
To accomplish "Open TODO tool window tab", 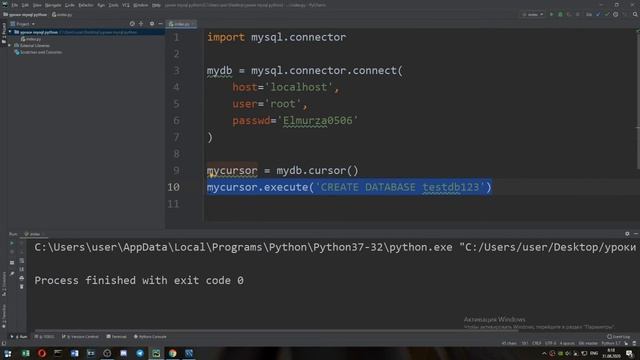I will [44, 337].
